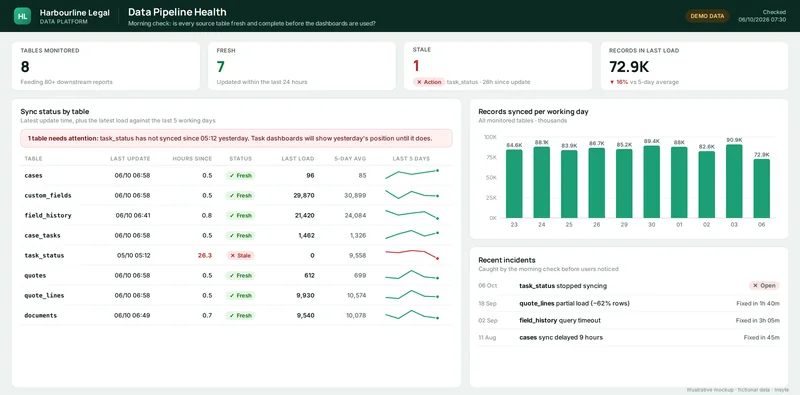Select the field_history table row name

click(48, 215)
